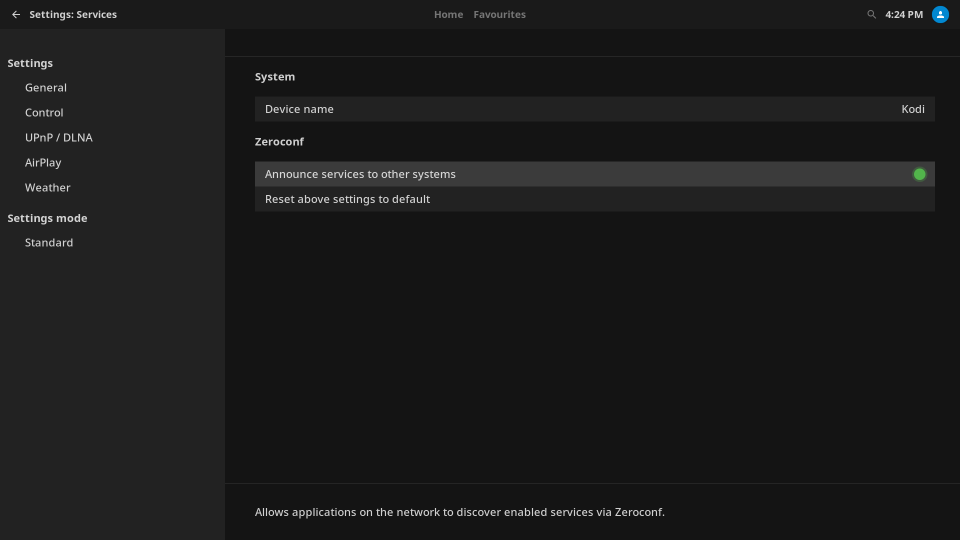Open search with the magnifier icon

[871, 15]
